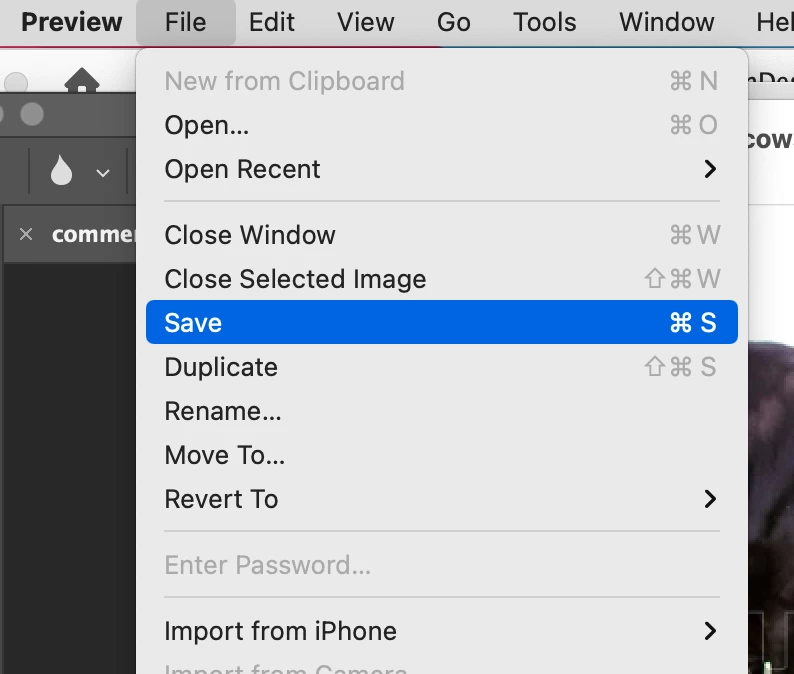Screen dimensions: 794x674
Task: Open the Edit menu
Action: pos(271,22)
